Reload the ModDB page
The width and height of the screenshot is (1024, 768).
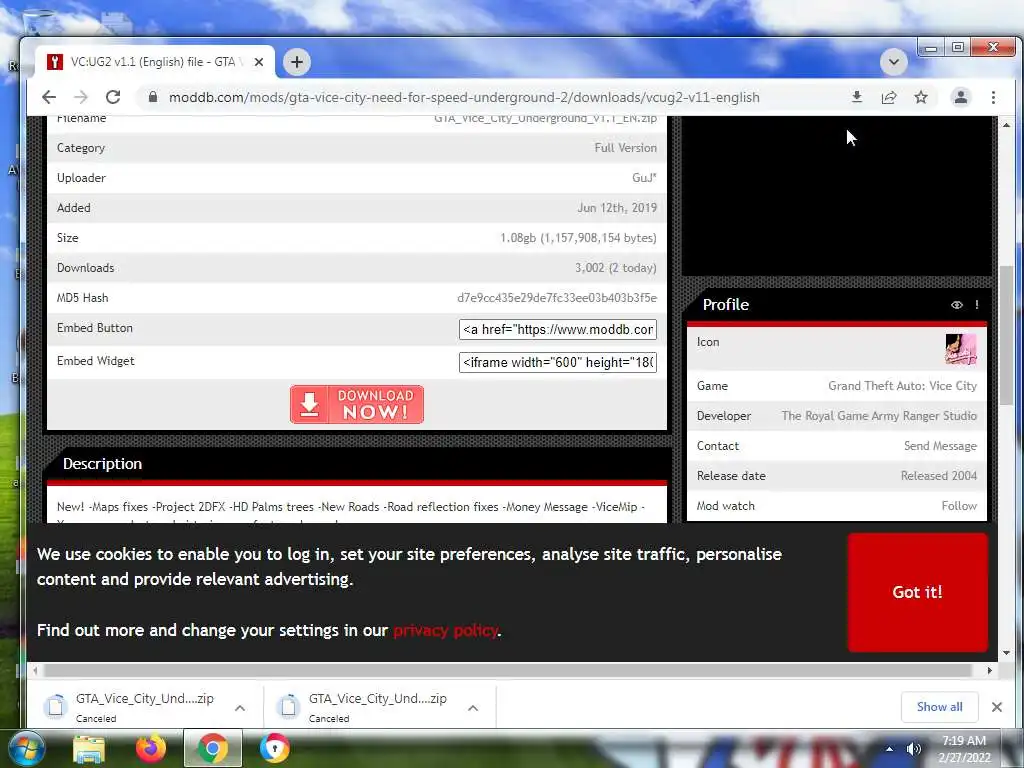[x=113, y=97]
